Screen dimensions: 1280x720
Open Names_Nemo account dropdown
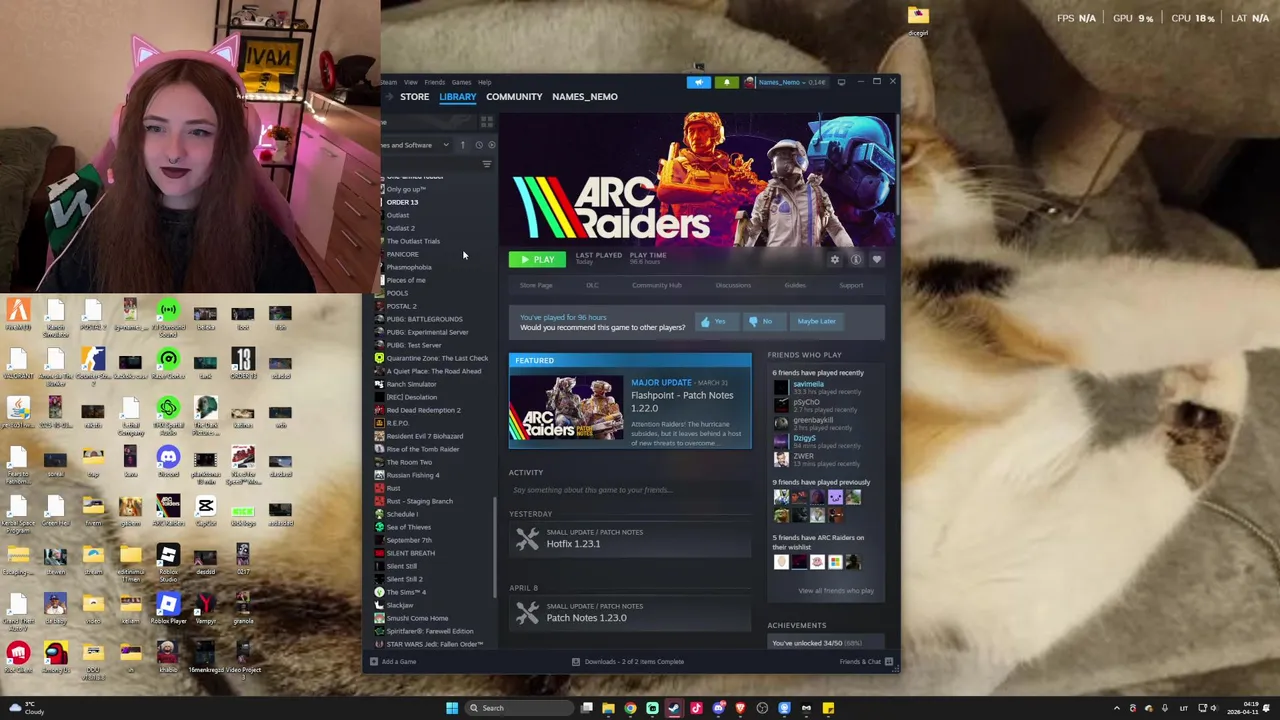[x=784, y=82]
